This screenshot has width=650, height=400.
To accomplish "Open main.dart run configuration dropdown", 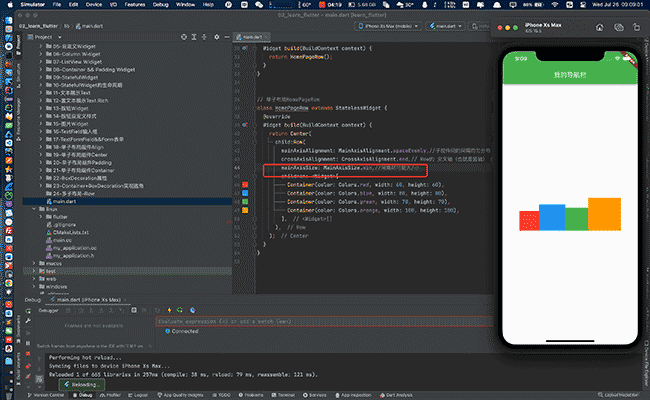I will [x=446, y=26].
